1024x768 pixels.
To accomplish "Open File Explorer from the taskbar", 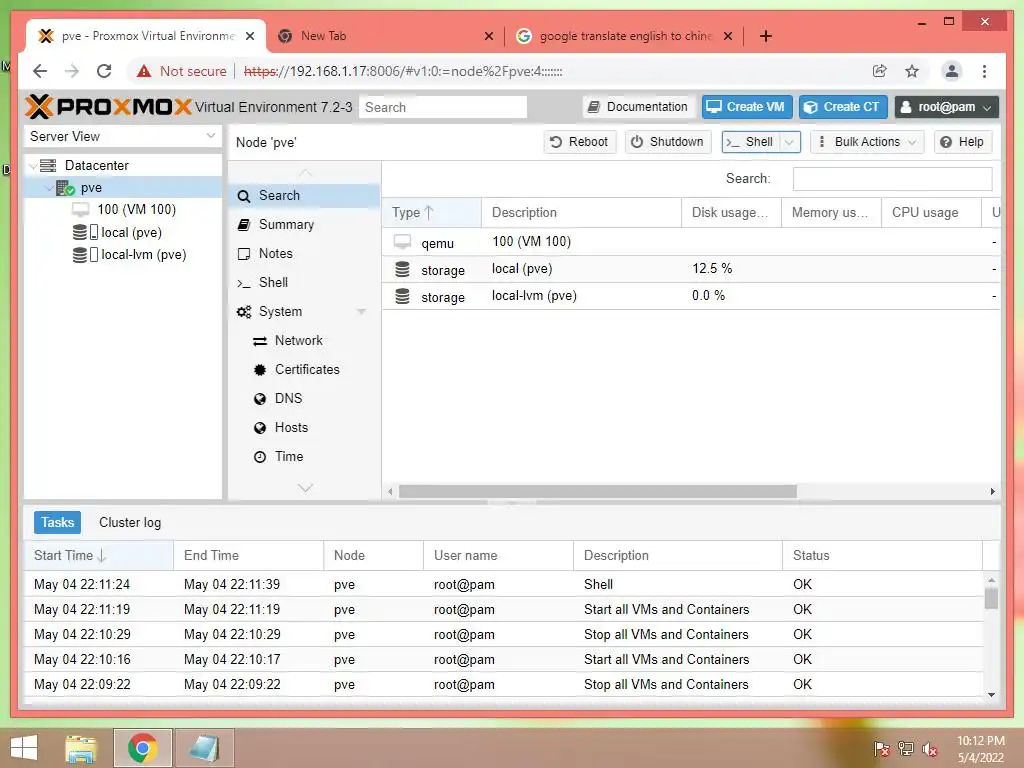I will tap(81, 748).
